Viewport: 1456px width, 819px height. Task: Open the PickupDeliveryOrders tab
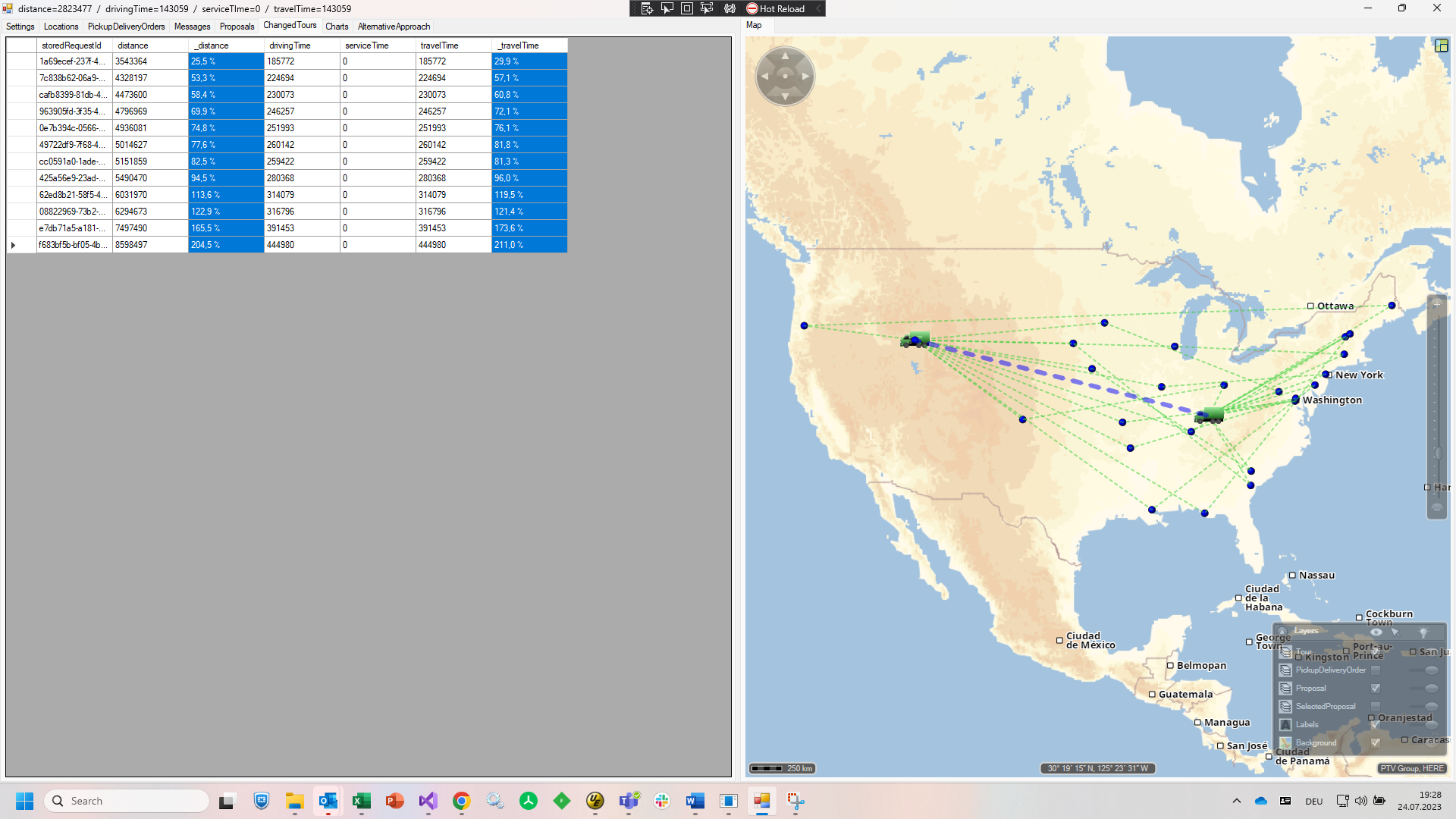[x=126, y=27]
